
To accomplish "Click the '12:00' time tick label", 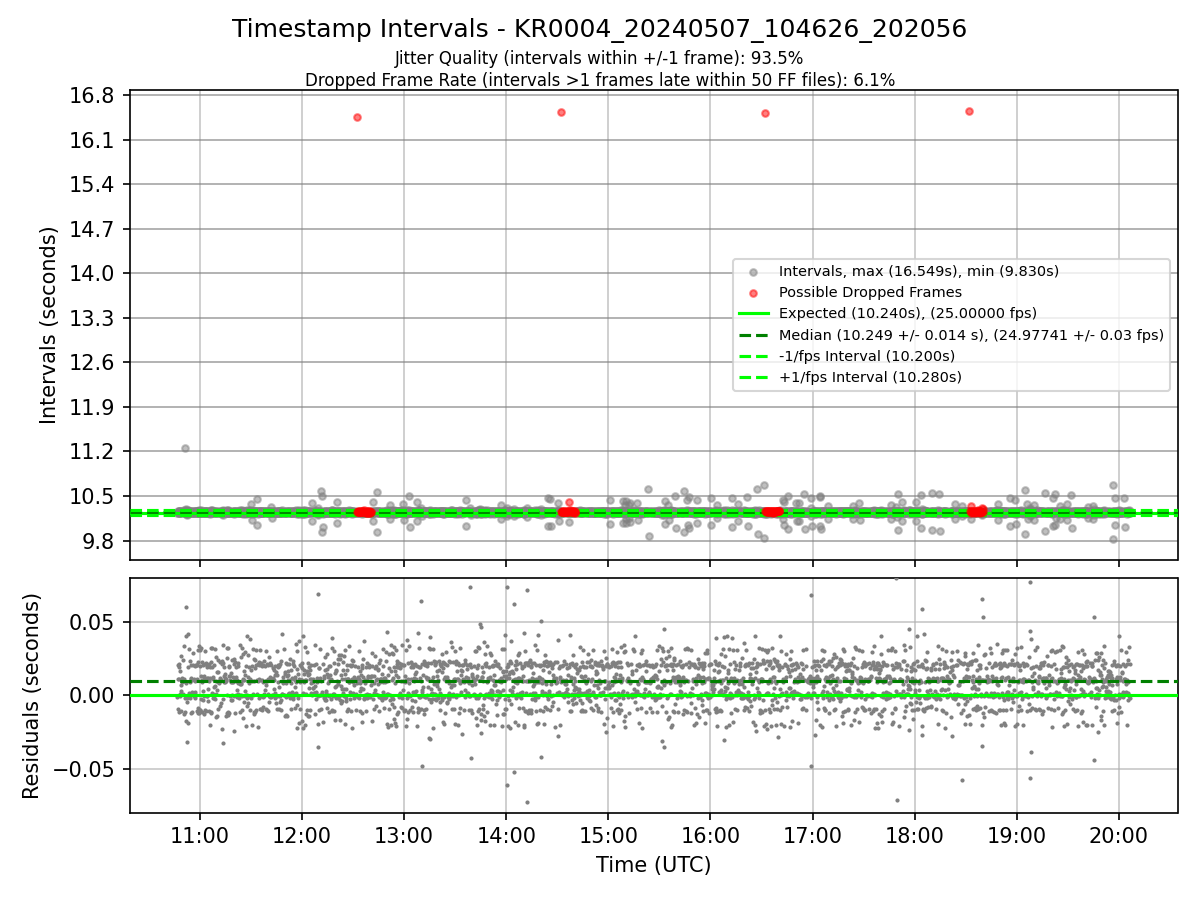I will 302,835.
